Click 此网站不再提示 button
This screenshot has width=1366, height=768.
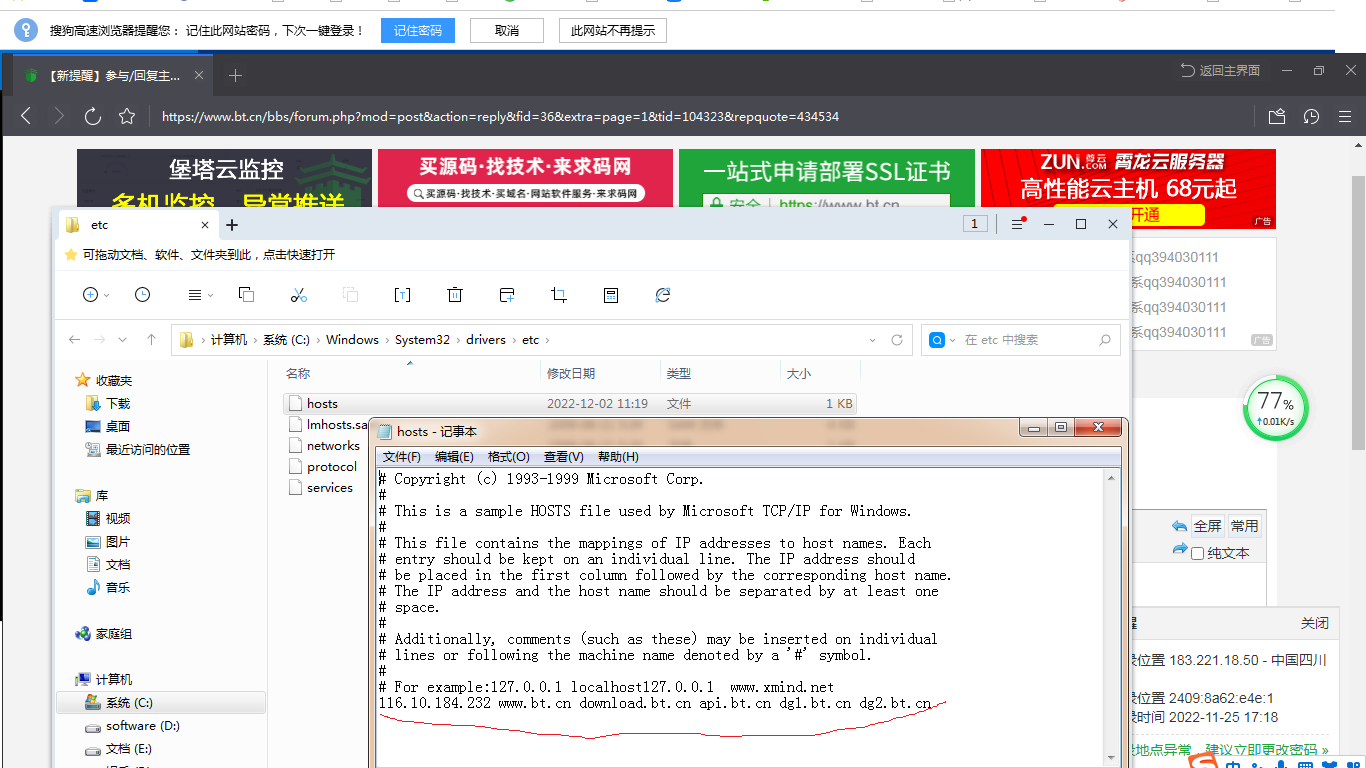[x=613, y=30]
